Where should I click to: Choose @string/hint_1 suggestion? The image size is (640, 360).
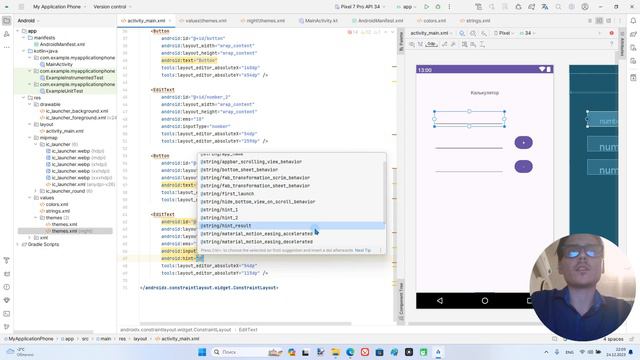pyautogui.click(x=291, y=210)
